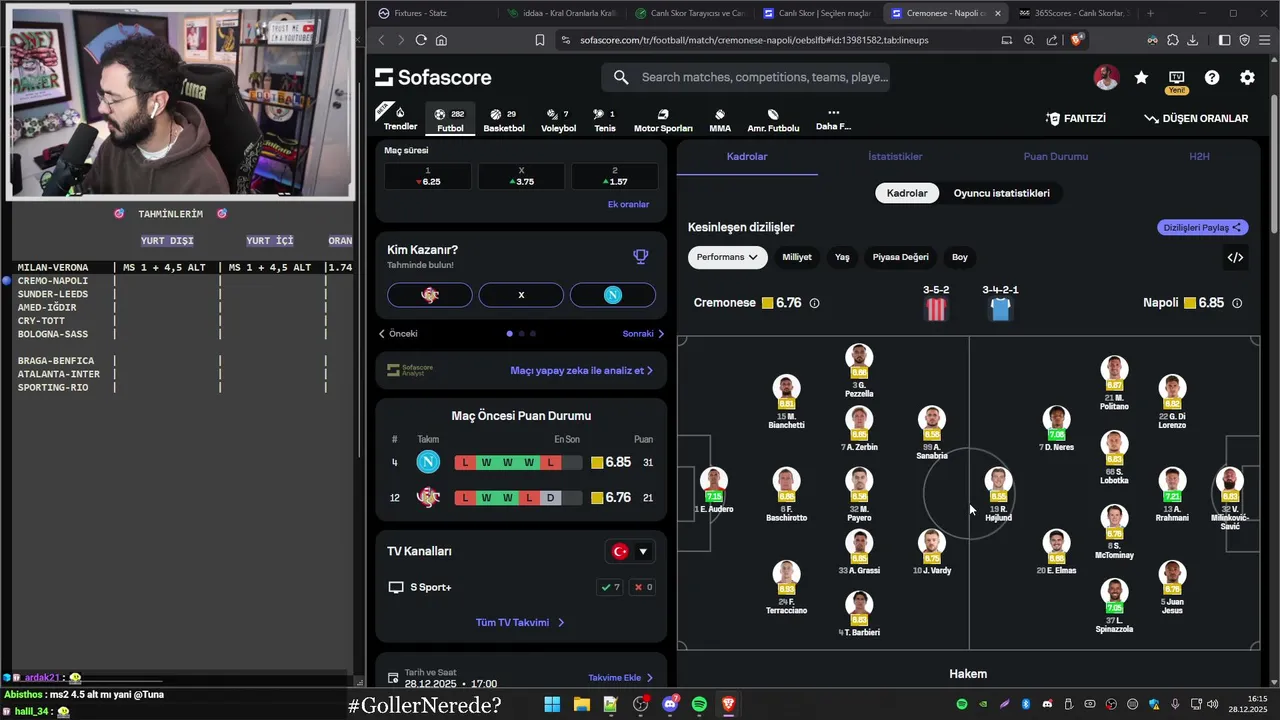Go to Sonraki card

click(643, 334)
